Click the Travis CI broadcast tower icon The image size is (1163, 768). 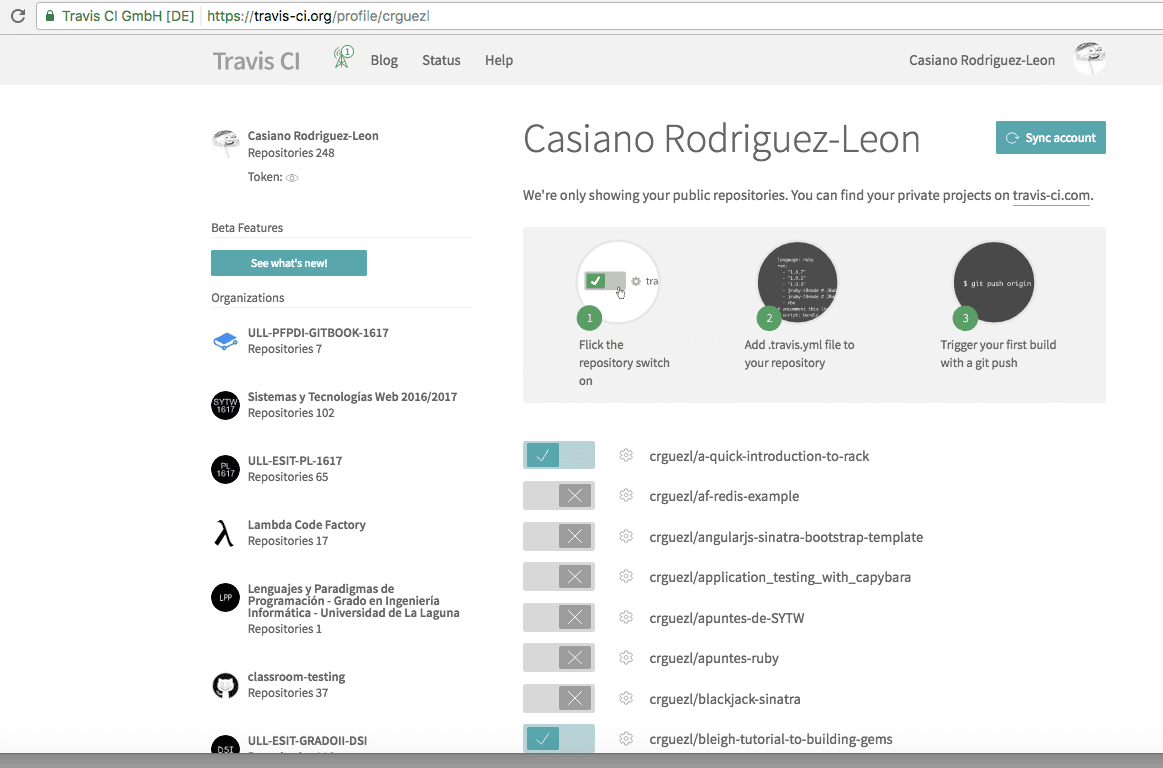343,59
